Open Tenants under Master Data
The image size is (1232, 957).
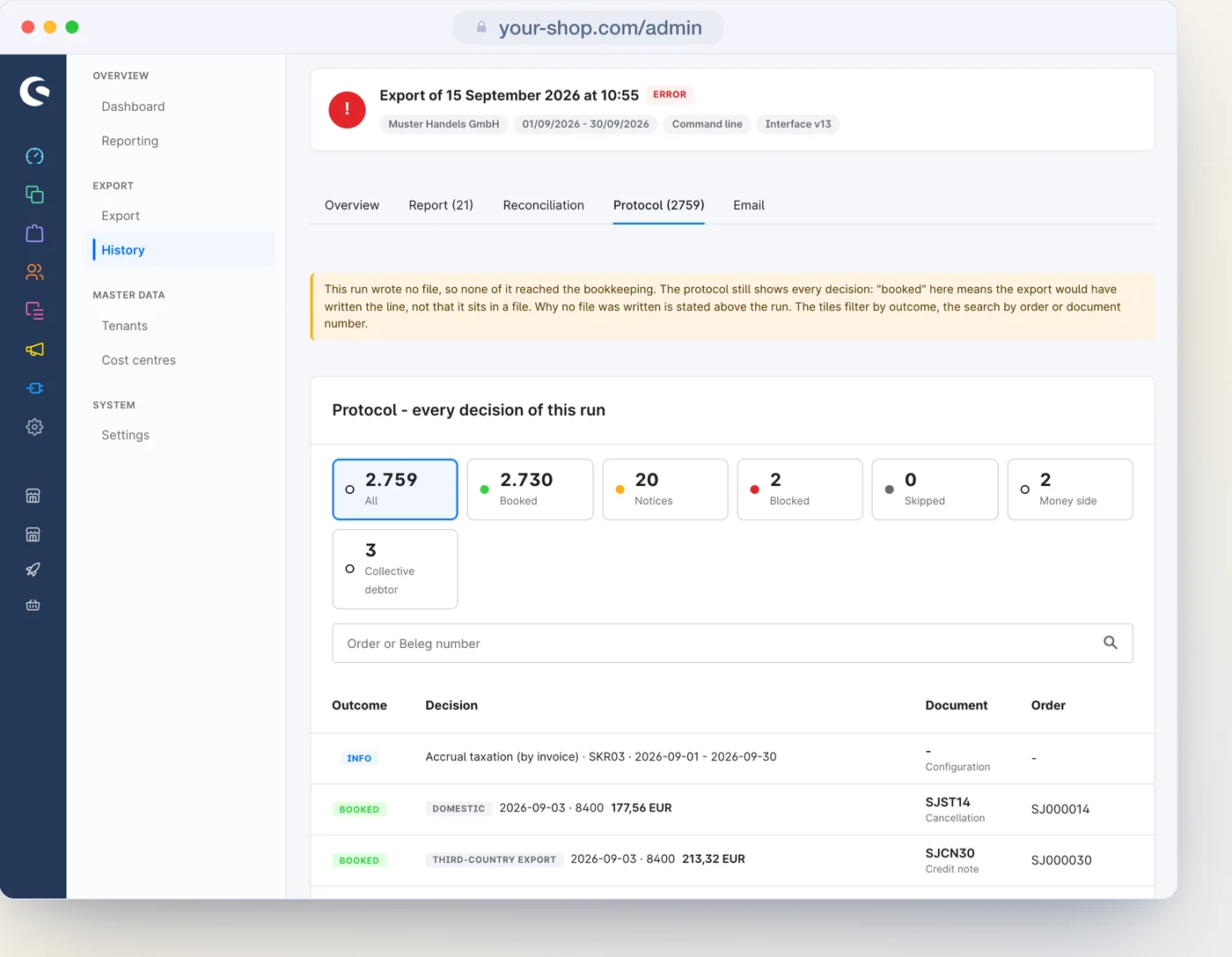coord(125,326)
